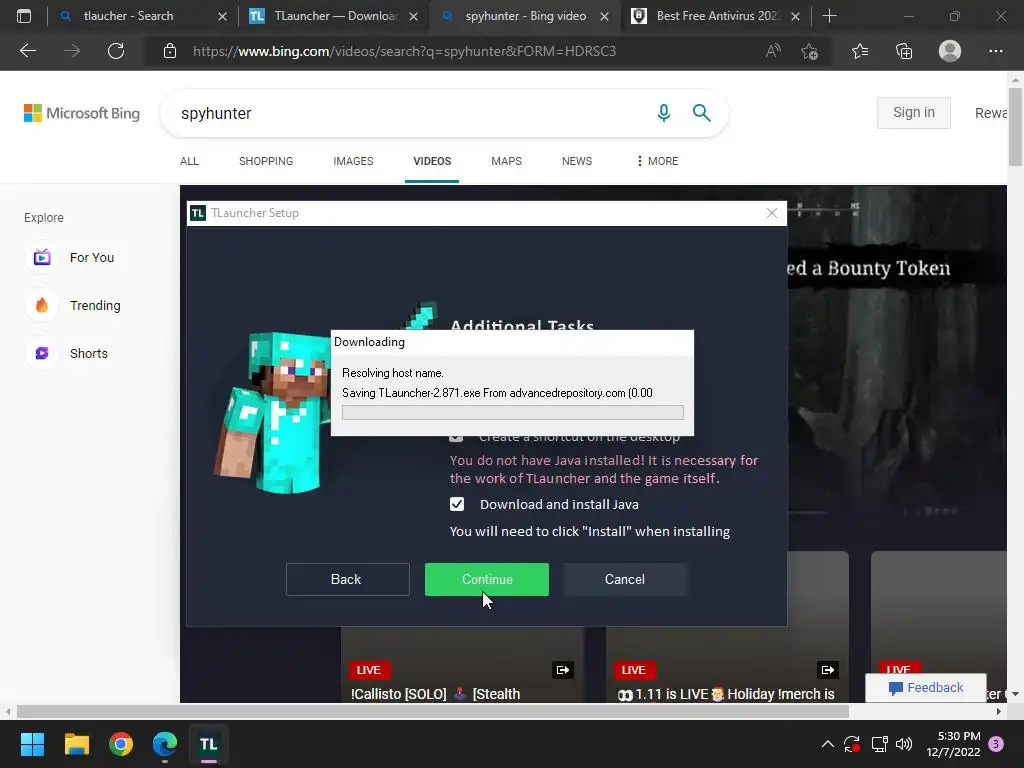Open the Shorts icon in Explore
Image resolution: width=1024 pixels, height=768 pixels.
42,353
